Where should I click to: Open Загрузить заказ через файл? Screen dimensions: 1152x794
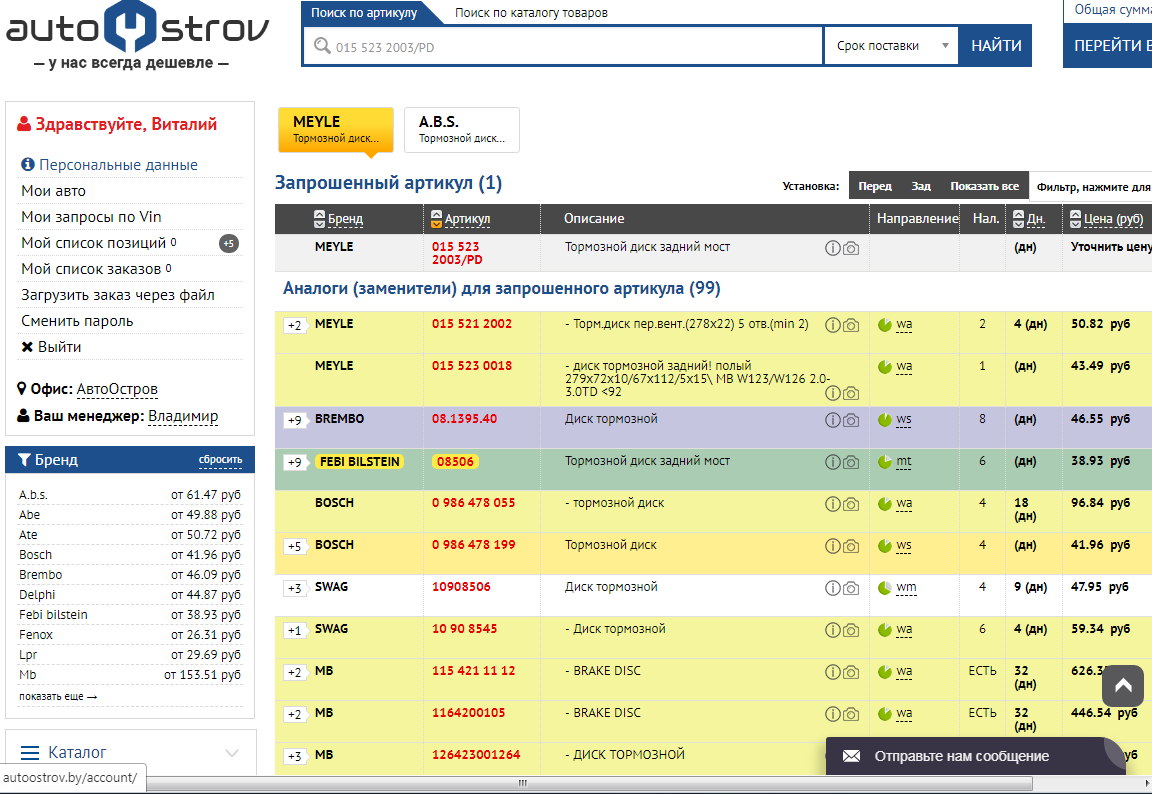click(118, 295)
